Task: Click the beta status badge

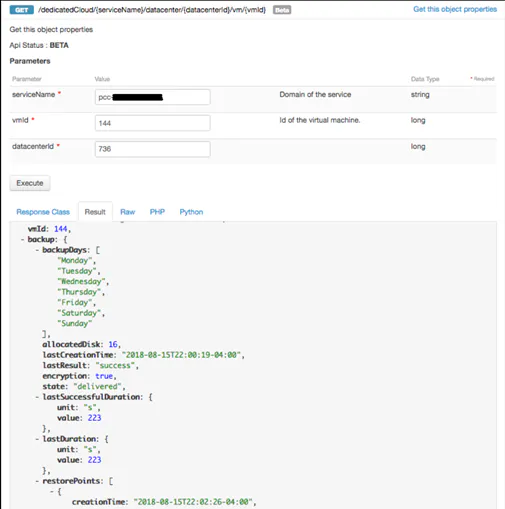Action: click(282, 10)
